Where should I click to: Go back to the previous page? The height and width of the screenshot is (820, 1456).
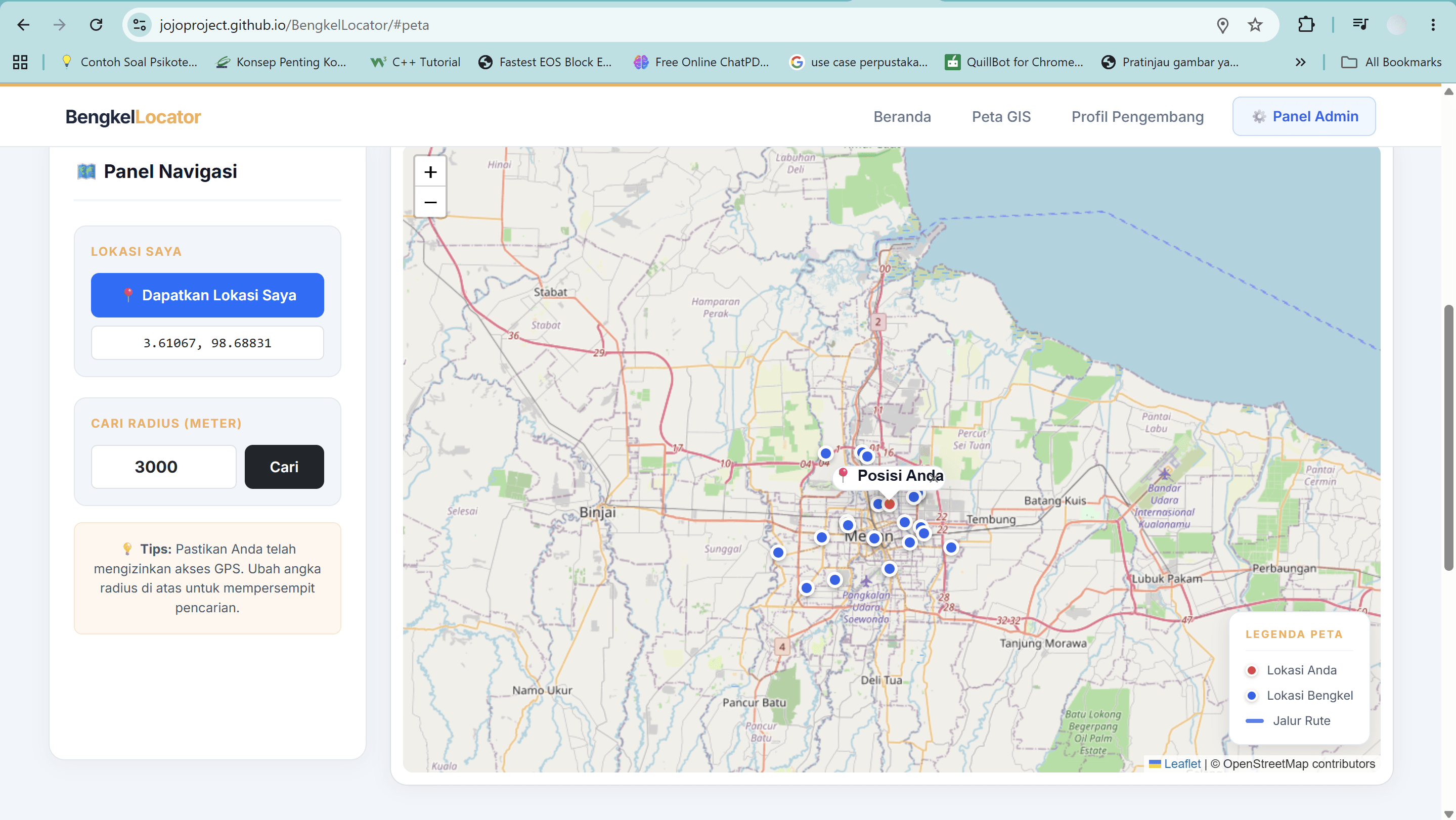[x=23, y=25]
